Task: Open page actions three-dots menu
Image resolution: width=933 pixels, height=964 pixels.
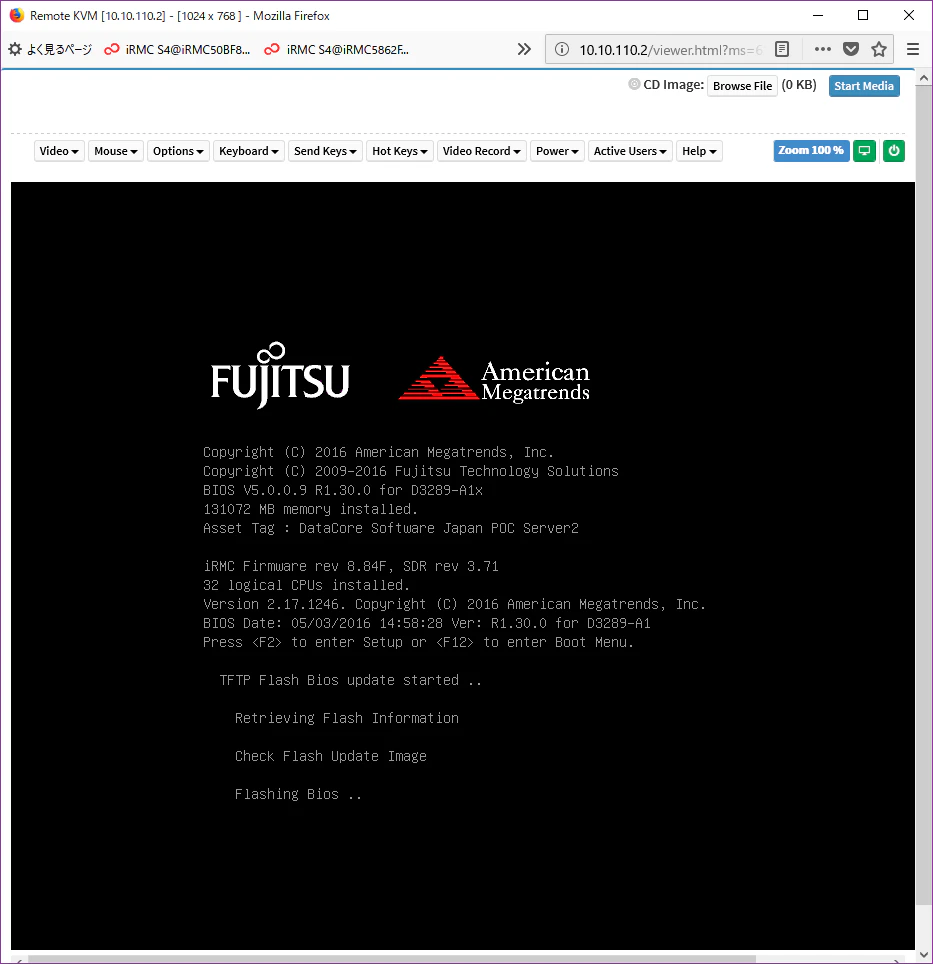Action: click(822, 49)
